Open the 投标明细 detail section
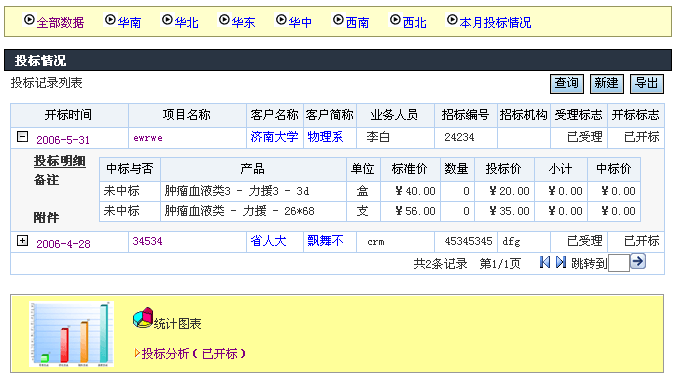This screenshot has height=378, width=680. (x=59, y=161)
